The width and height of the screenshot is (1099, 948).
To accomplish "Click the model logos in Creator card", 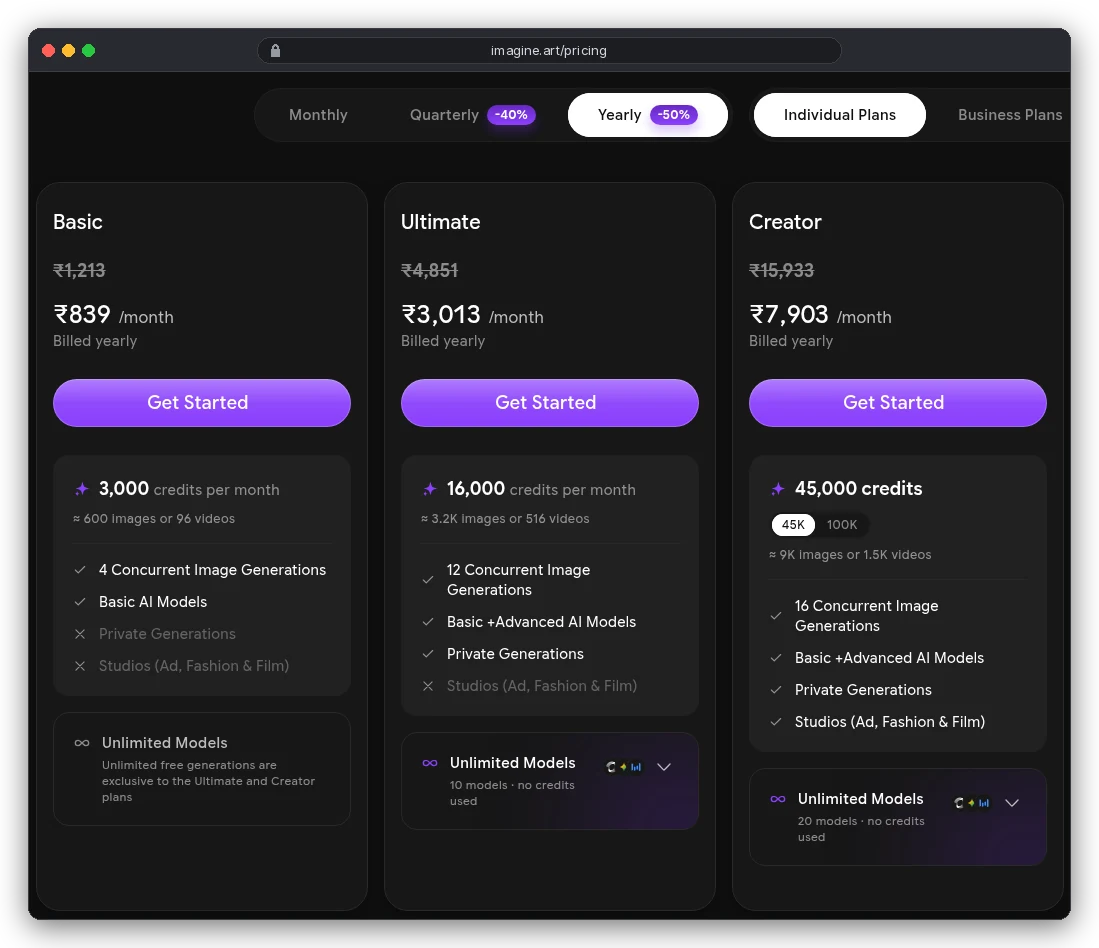I will (971, 803).
